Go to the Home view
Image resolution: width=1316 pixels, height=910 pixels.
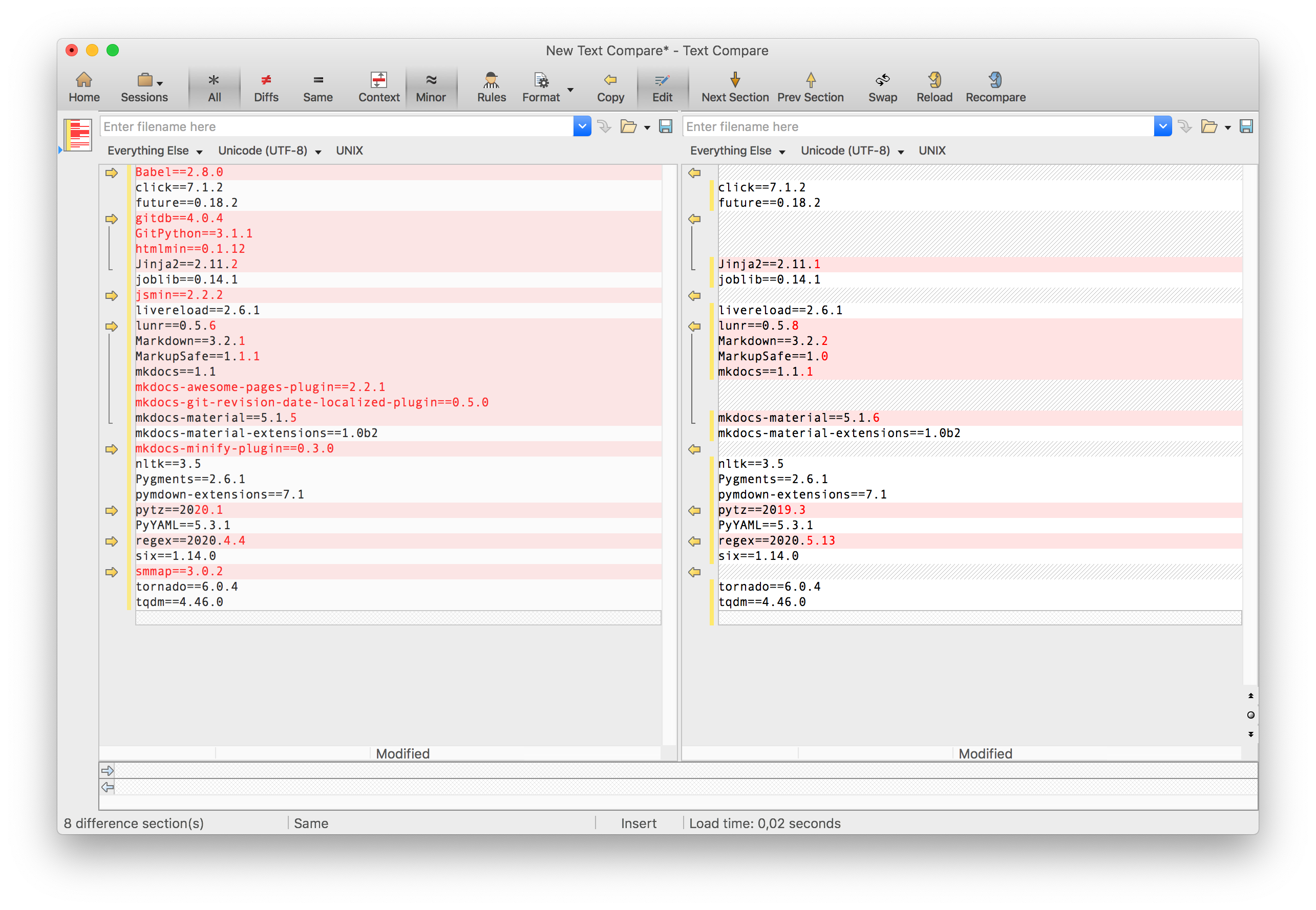click(x=84, y=87)
